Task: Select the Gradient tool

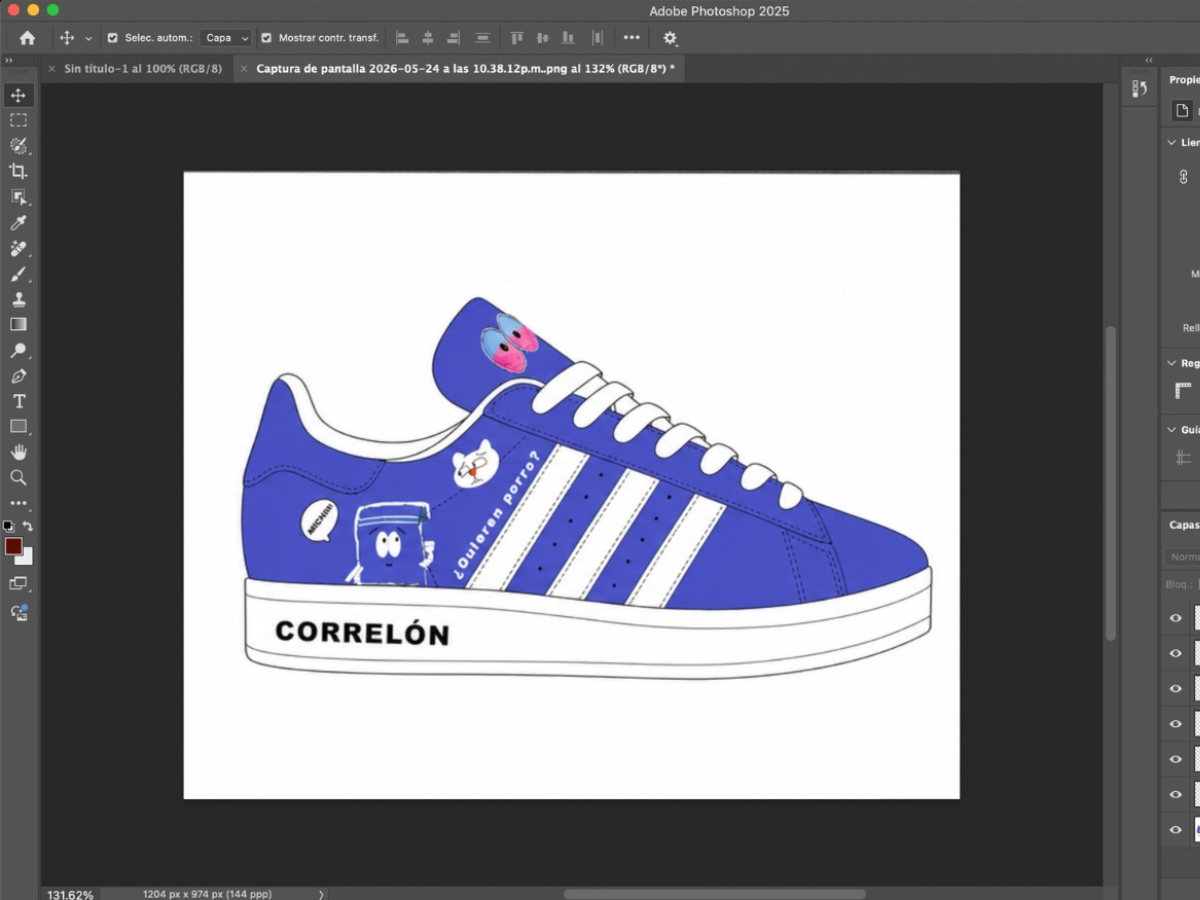Action: (x=18, y=324)
